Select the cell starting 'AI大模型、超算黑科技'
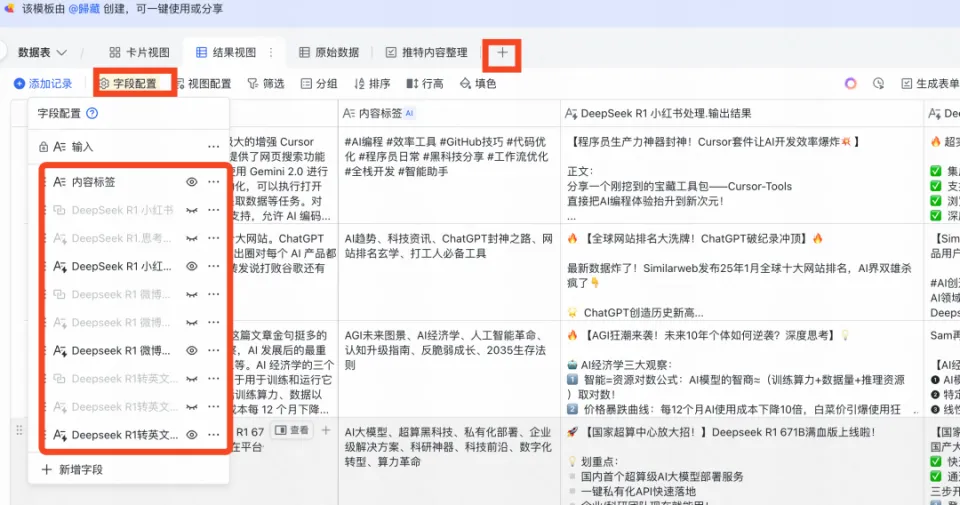 [449, 461]
